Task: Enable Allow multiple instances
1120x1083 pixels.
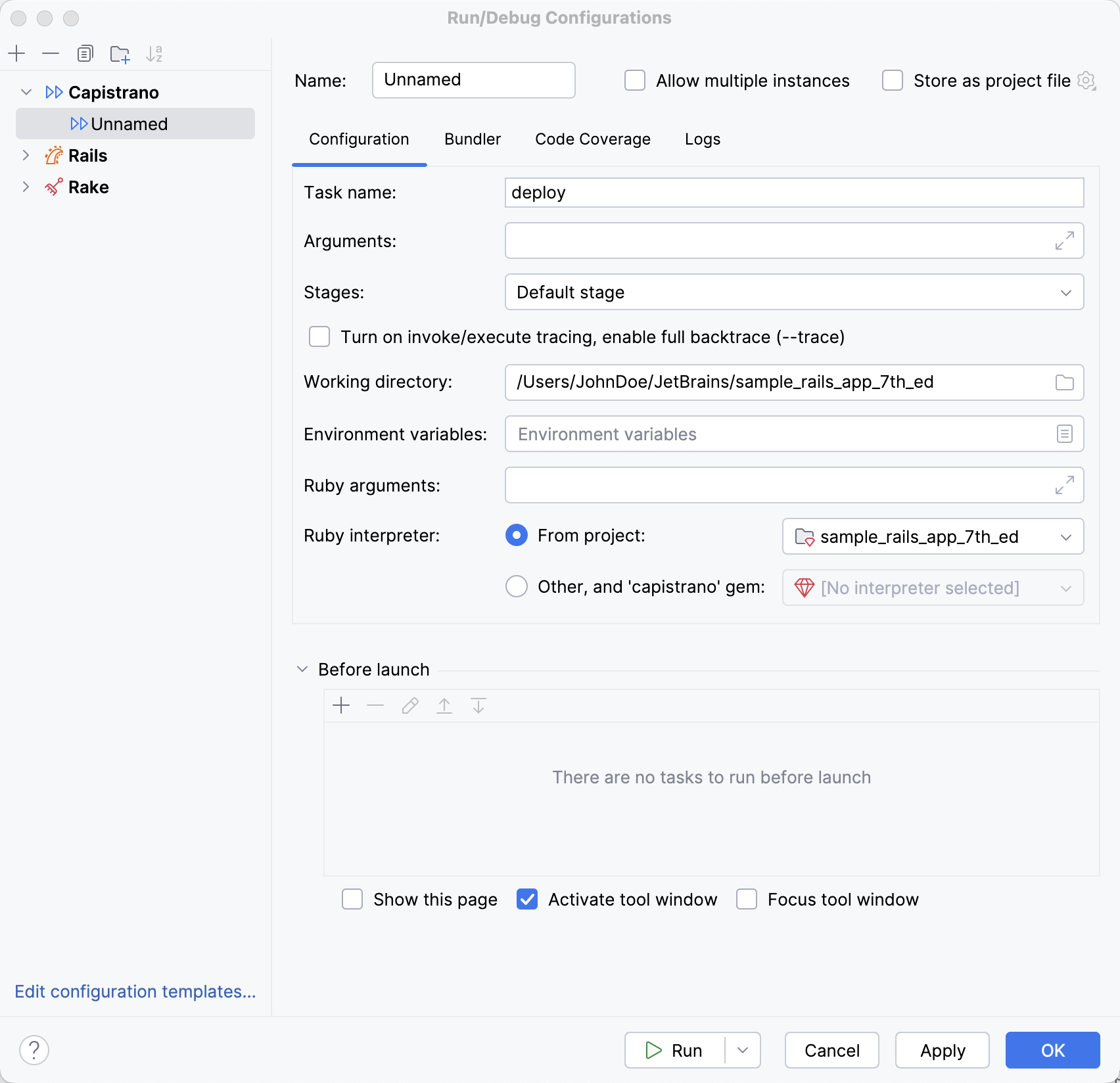Action: [634, 80]
